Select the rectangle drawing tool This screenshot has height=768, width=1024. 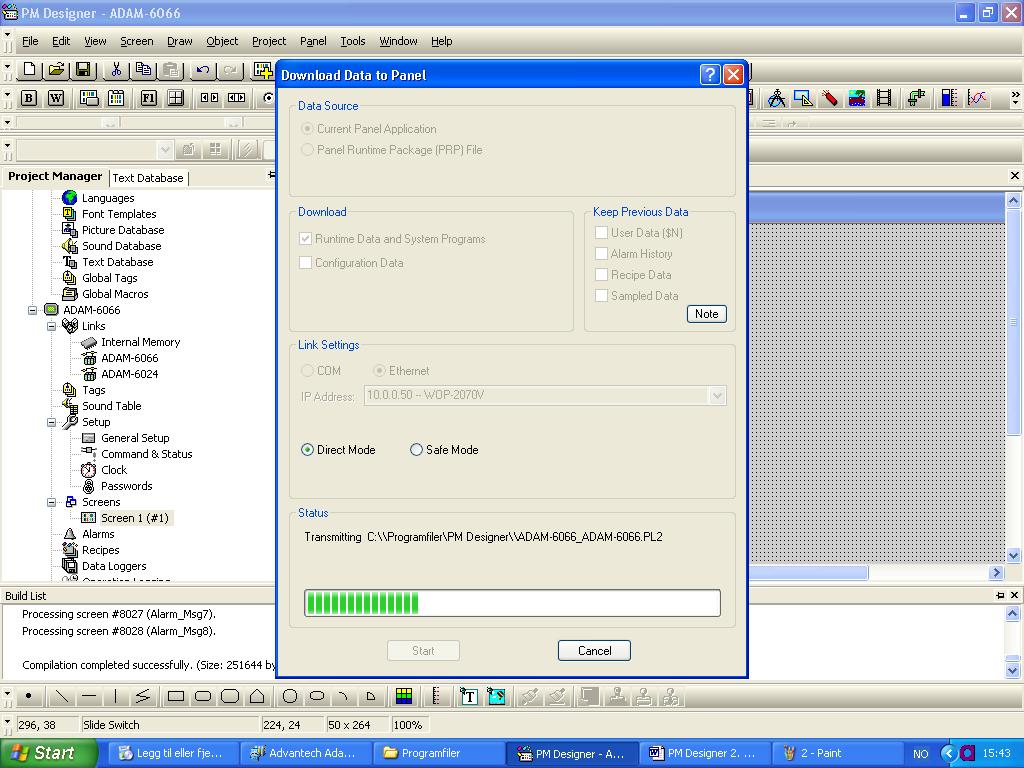(x=176, y=696)
